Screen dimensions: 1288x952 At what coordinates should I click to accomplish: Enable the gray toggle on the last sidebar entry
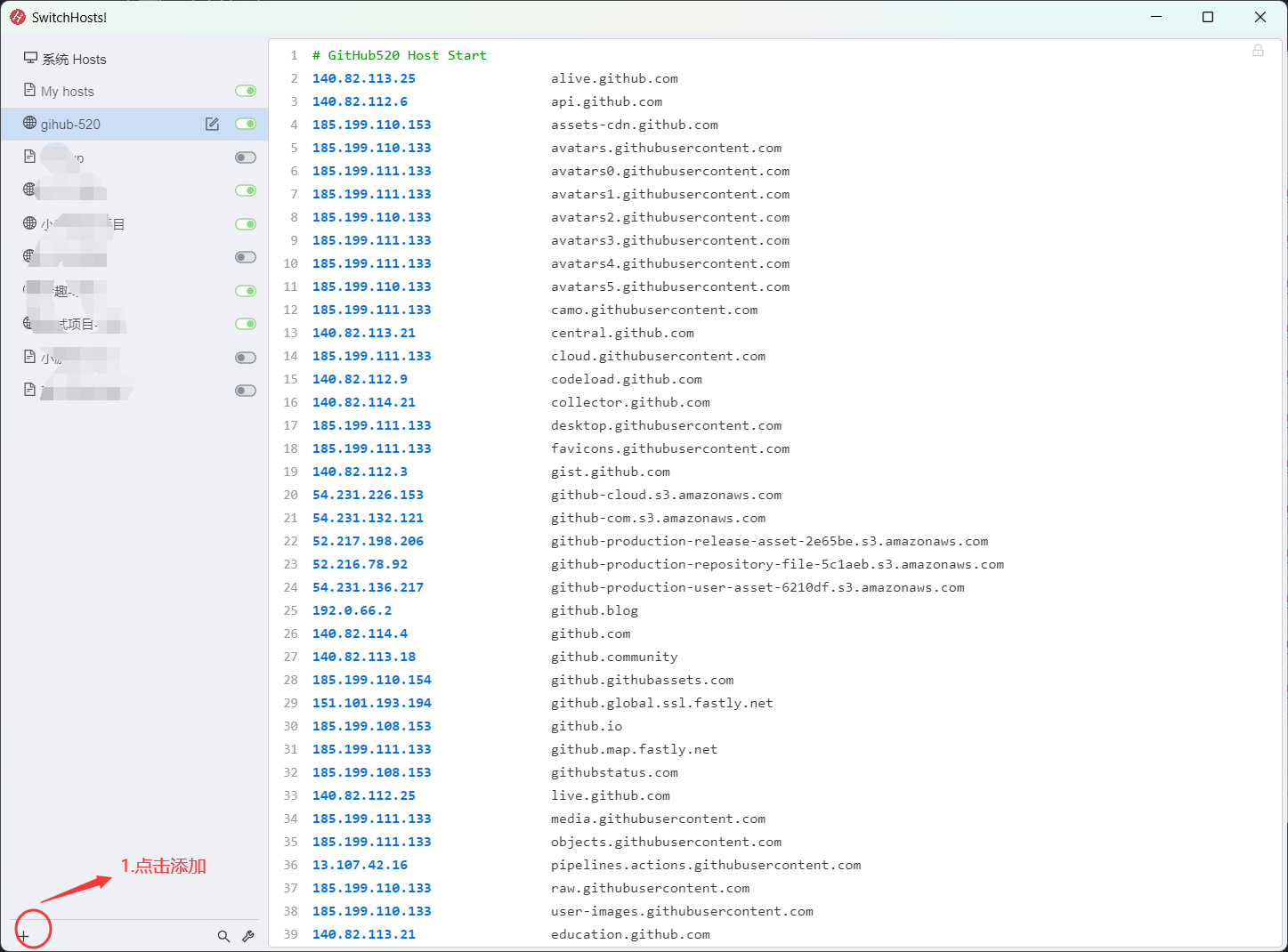pos(246,391)
